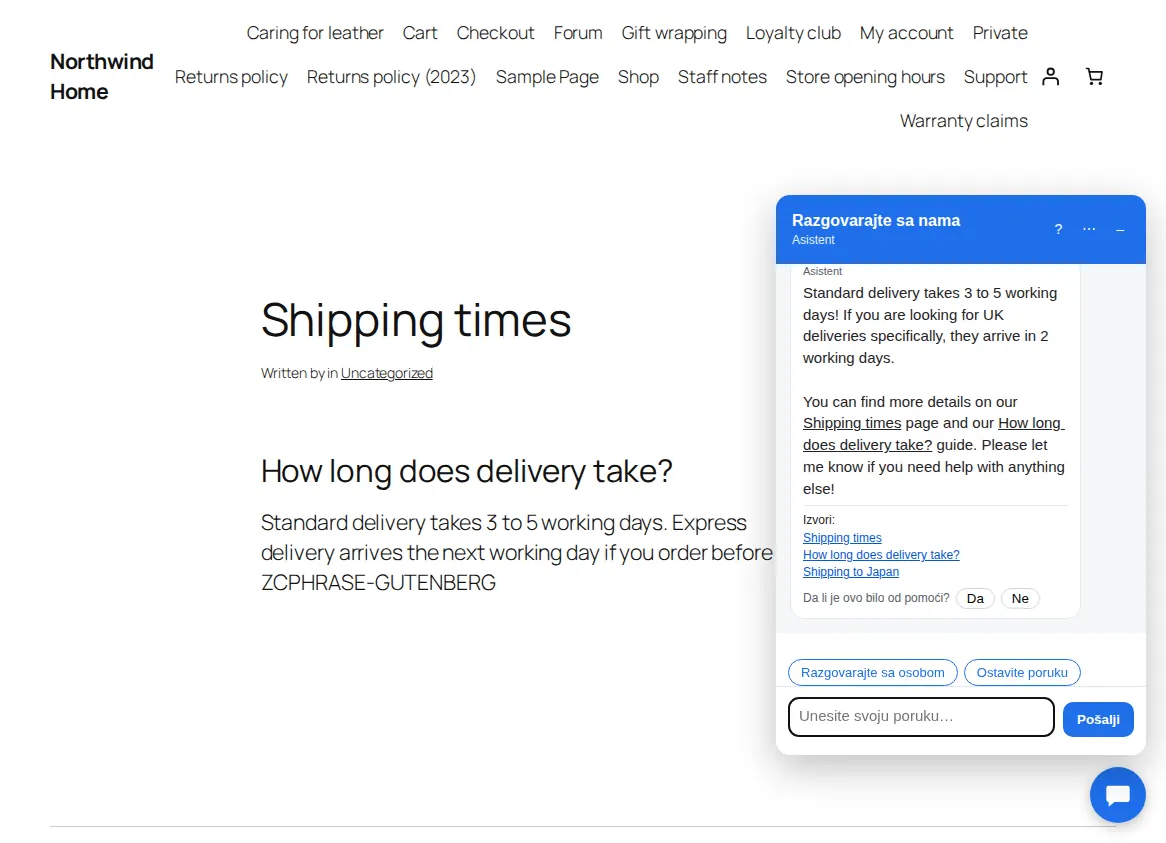The width and height of the screenshot is (1166, 843).
Task: Open 'Shipping to Japan' source link
Action: [851, 572]
